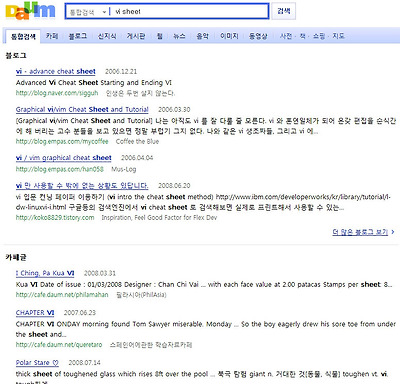400x384 pixels.
Task: Open the 이미지 tab
Action: coord(229,36)
